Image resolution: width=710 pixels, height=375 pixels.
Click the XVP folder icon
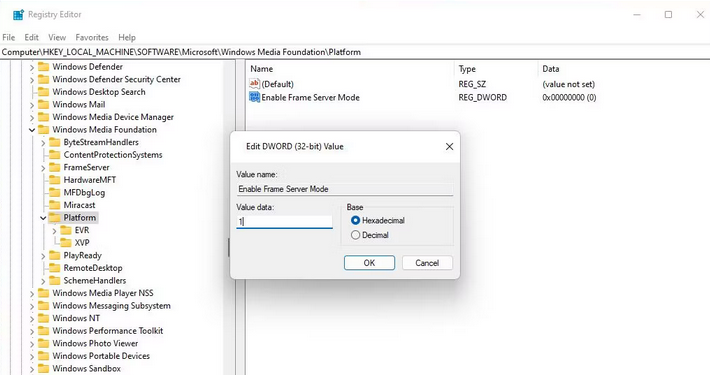click(66, 243)
